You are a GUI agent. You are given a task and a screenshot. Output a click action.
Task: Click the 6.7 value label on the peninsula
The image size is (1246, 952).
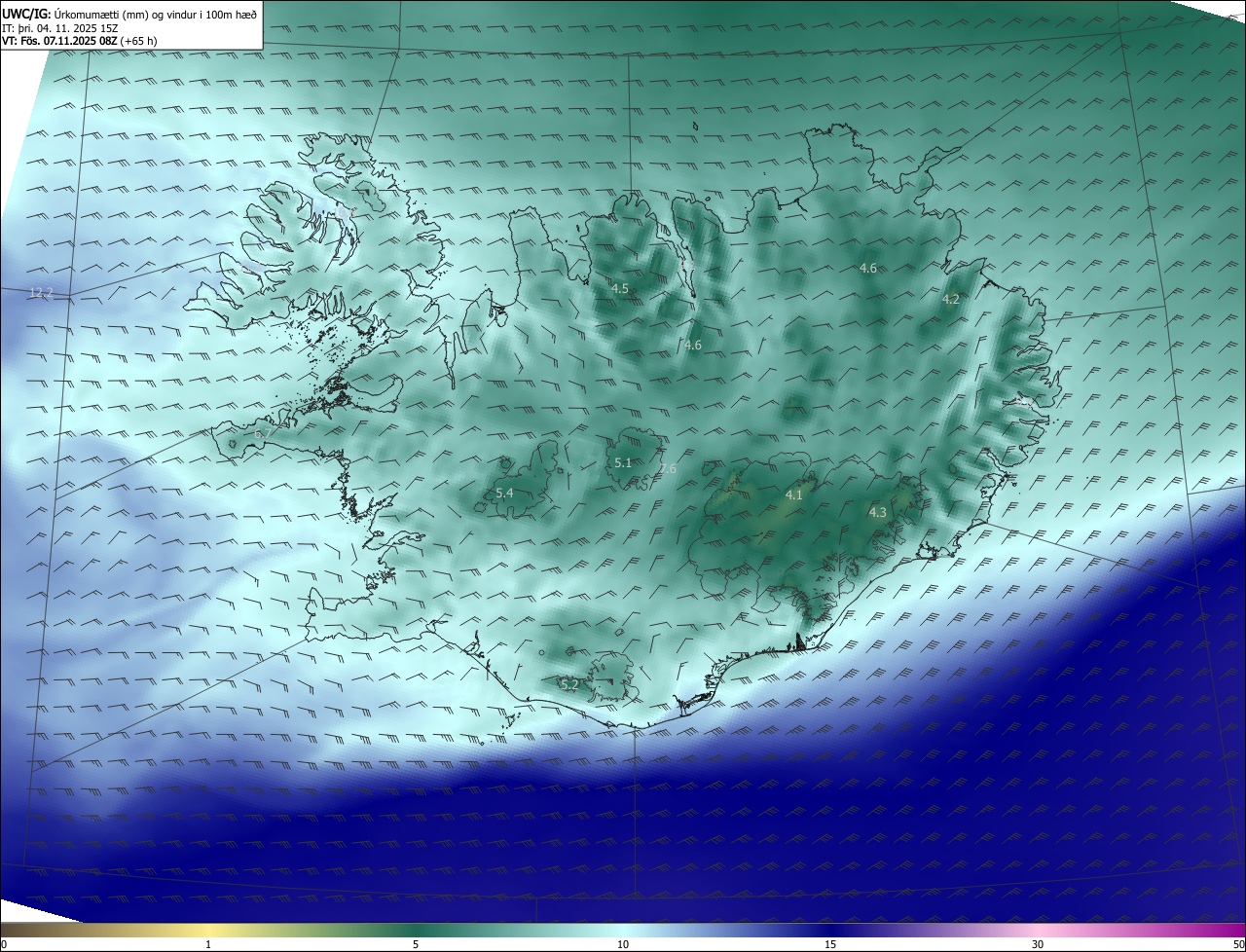tap(262, 434)
